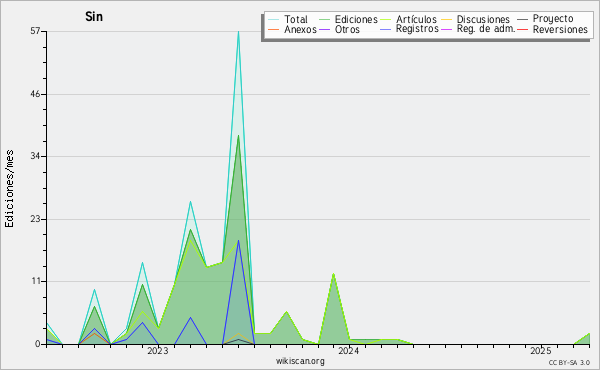
Task: Click the Otros legend entry
Action: click(x=347, y=29)
